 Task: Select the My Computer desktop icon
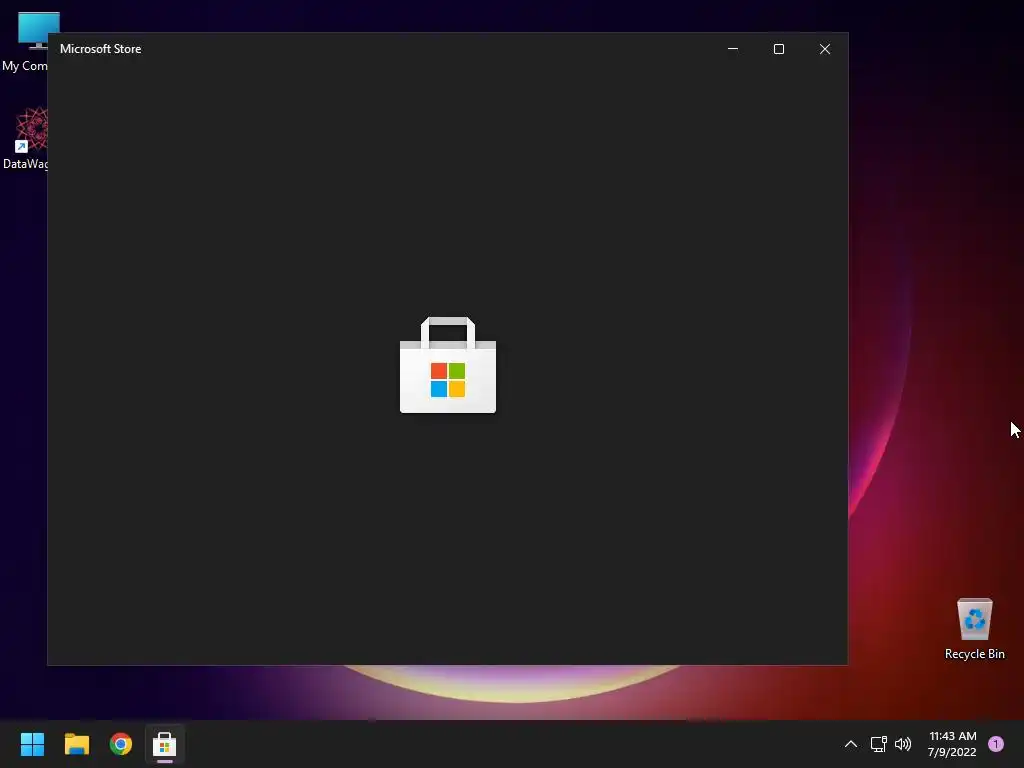tap(25, 42)
